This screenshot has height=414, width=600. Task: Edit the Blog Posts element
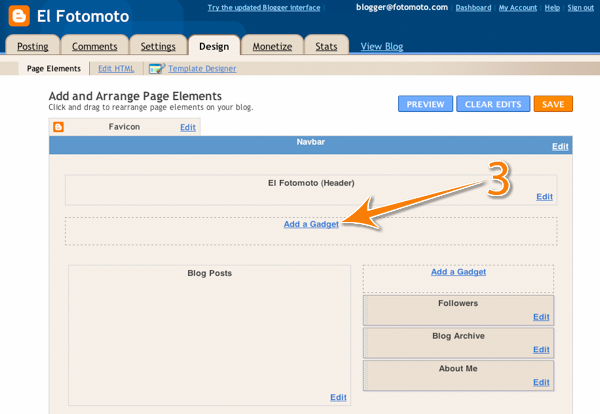point(338,398)
